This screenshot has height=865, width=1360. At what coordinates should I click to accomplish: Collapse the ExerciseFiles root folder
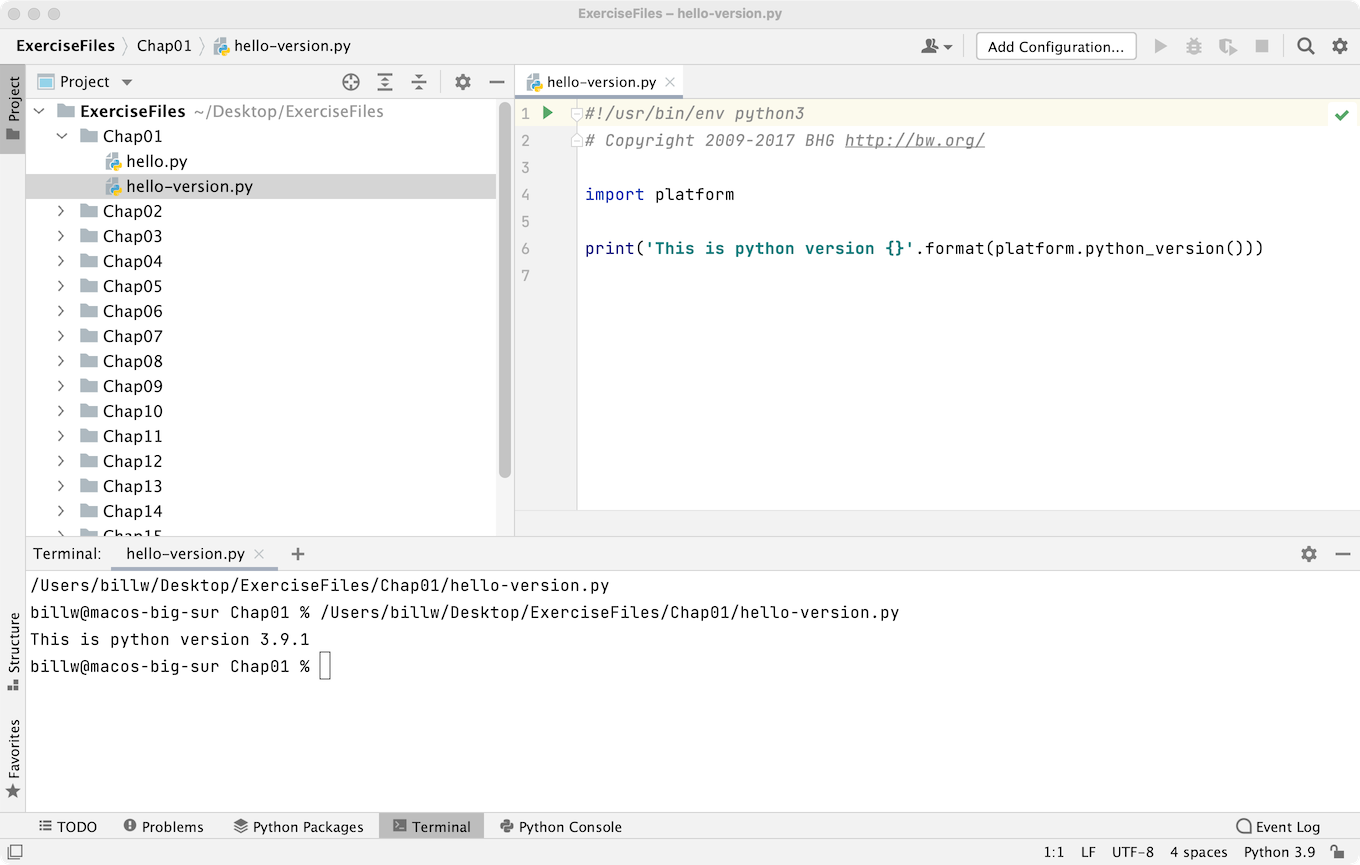[40, 111]
